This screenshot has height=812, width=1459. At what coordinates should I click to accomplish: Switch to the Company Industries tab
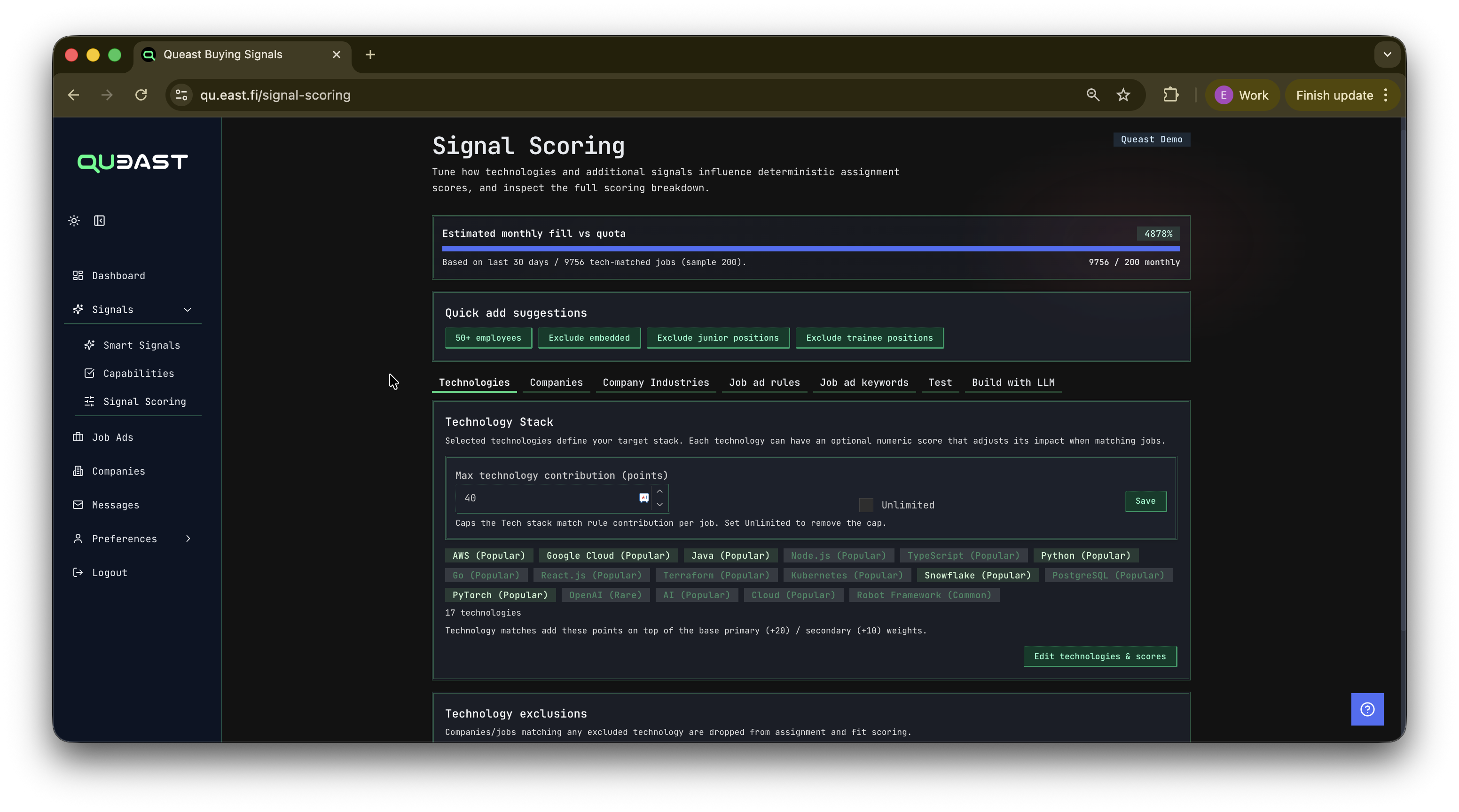(655, 382)
